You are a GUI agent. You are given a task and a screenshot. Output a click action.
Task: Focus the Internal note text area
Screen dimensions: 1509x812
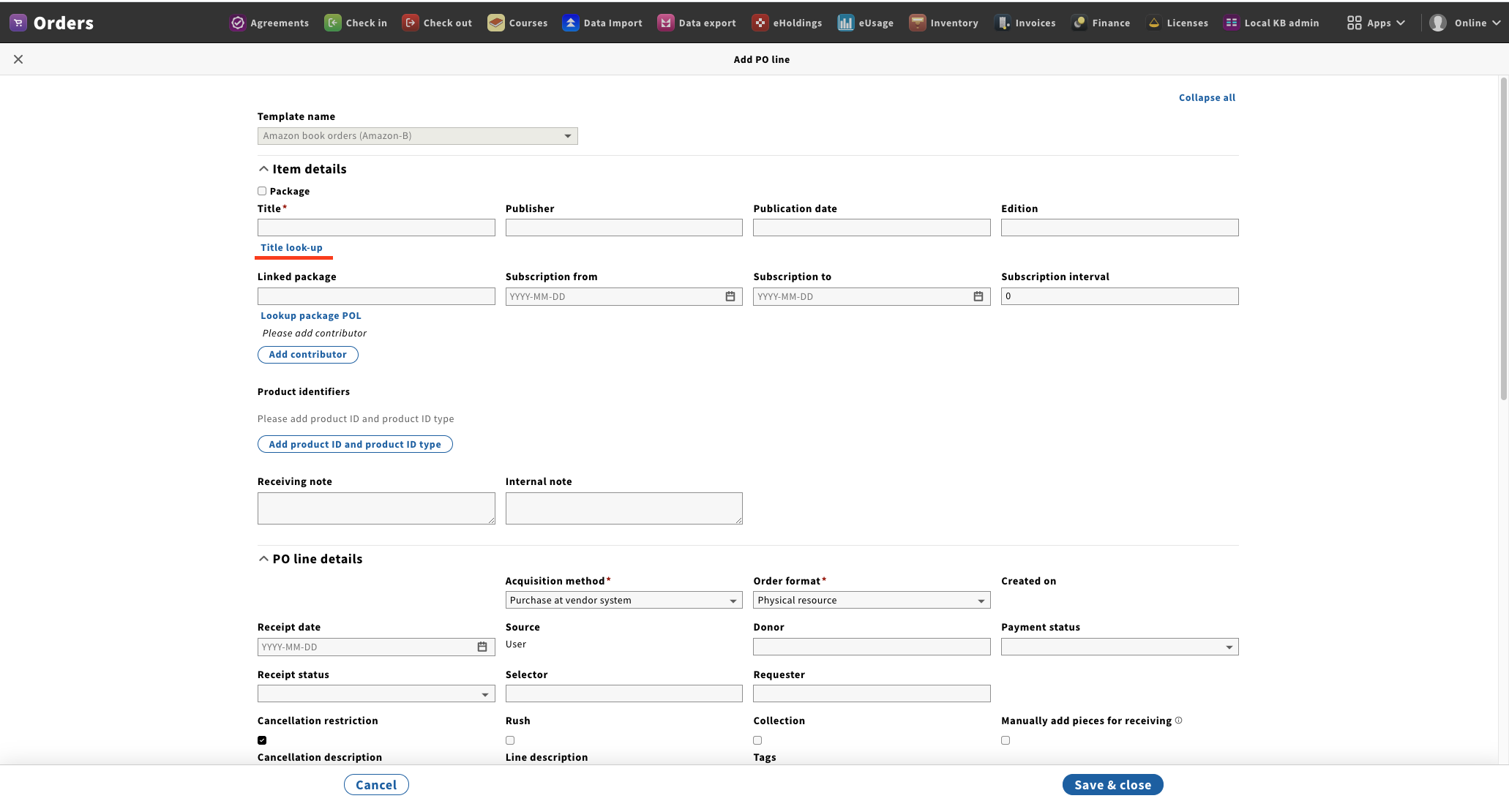(x=624, y=508)
